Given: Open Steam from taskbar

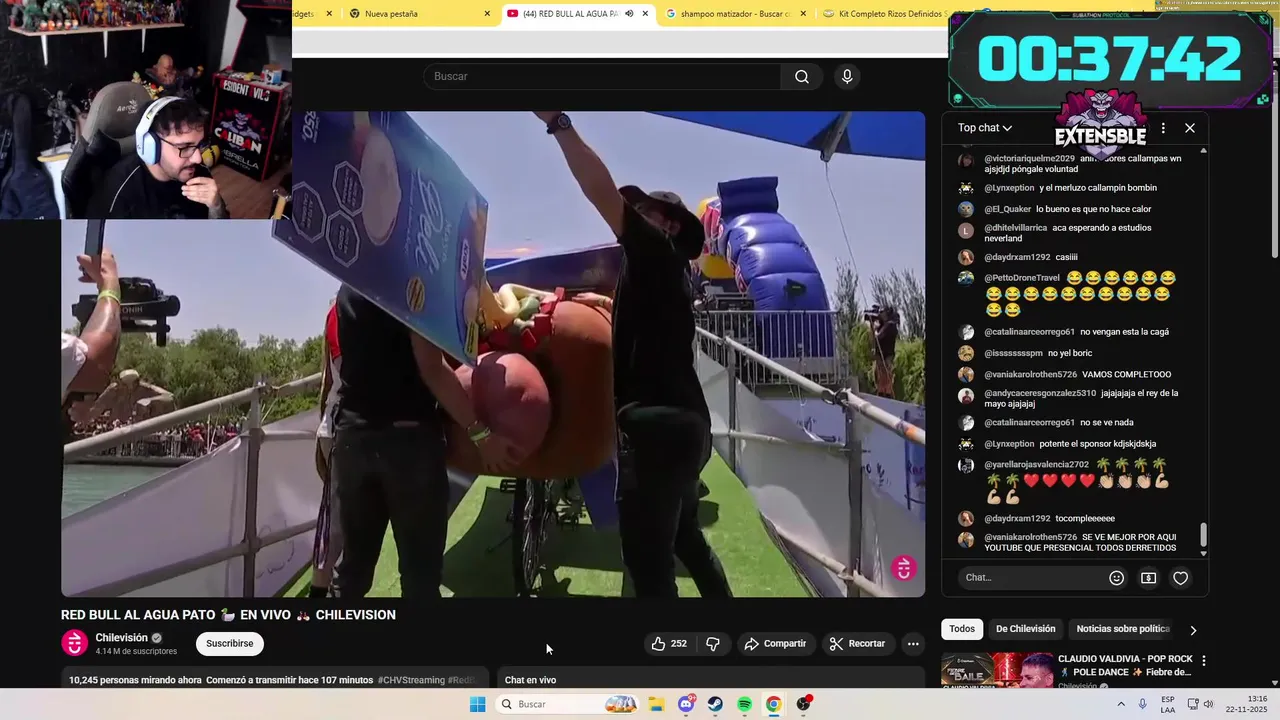Looking at the screenshot, I should click(715, 704).
